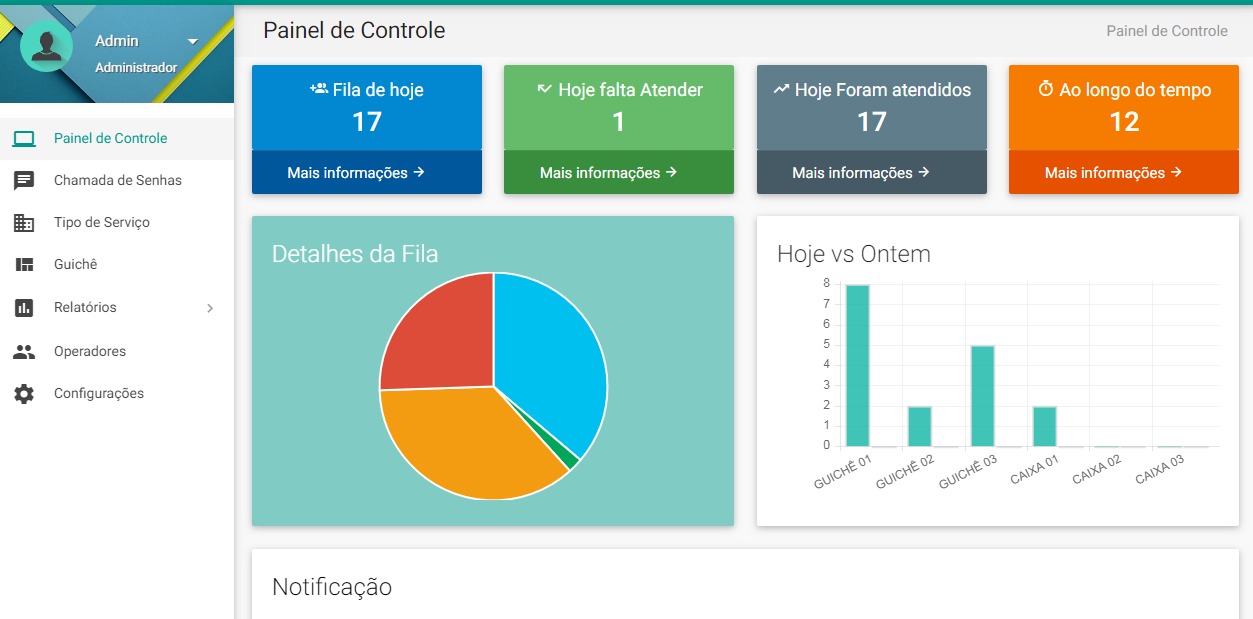Open the Chamada de Senhas menu item
Viewport: 1253px width, 619px height.
tap(117, 181)
